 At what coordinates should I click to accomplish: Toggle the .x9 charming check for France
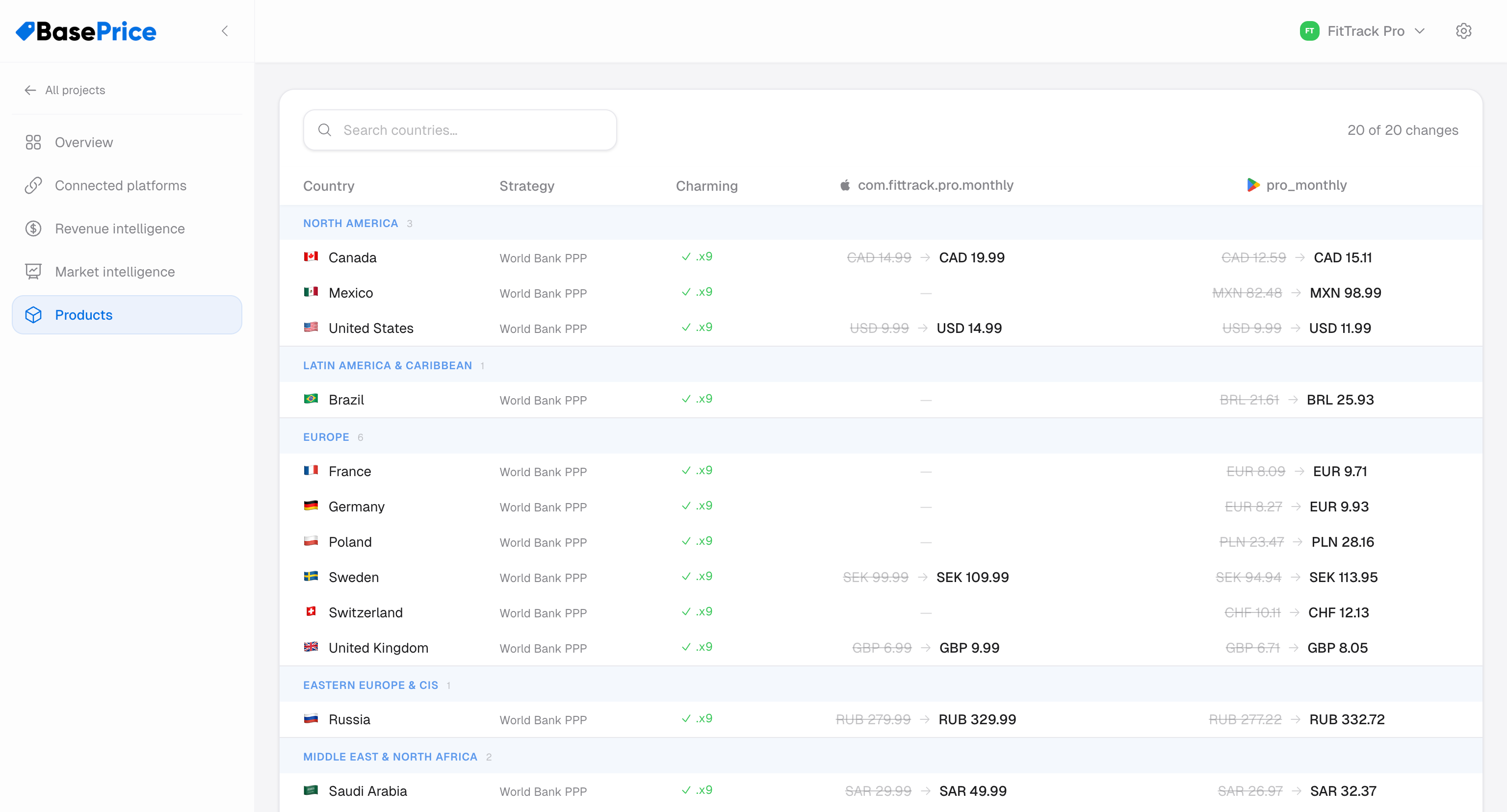(x=697, y=471)
